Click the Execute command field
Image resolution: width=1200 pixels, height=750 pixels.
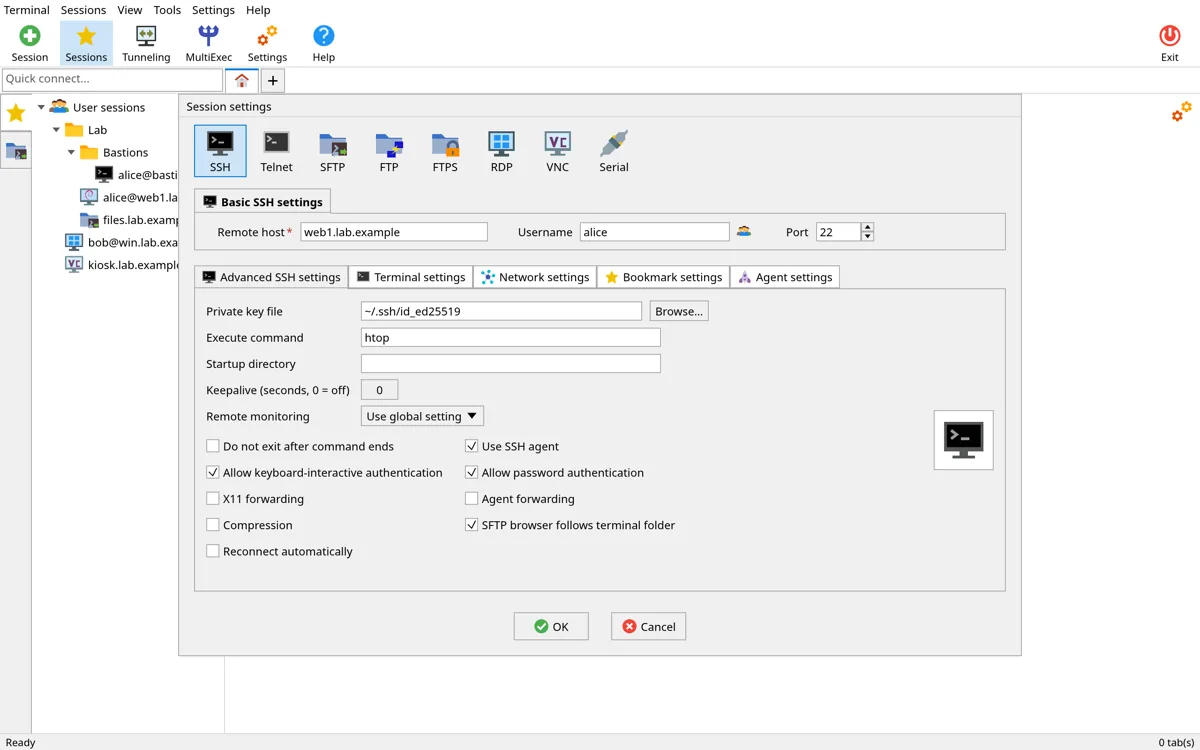pyautogui.click(x=511, y=337)
